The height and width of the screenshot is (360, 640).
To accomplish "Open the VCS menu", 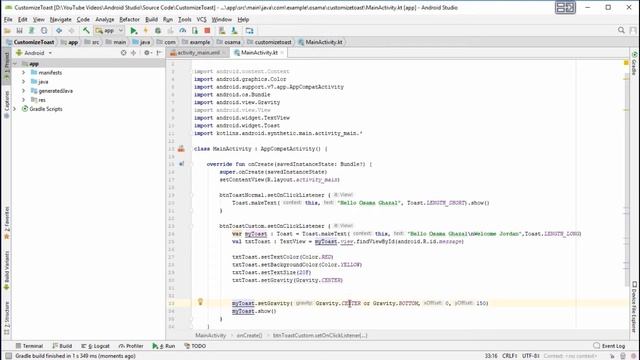I will (201, 19).
